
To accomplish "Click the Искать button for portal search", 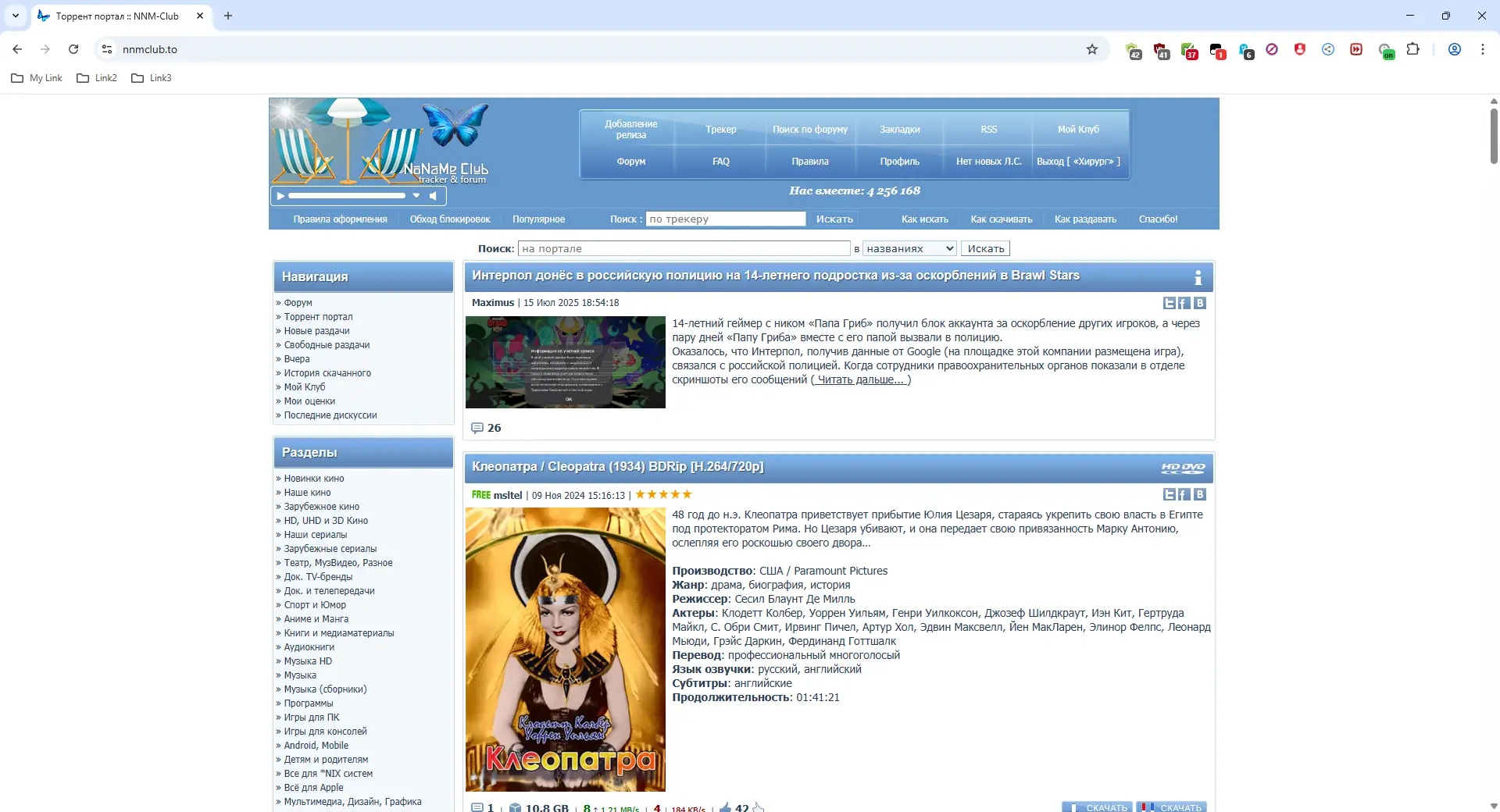I will [x=986, y=248].
